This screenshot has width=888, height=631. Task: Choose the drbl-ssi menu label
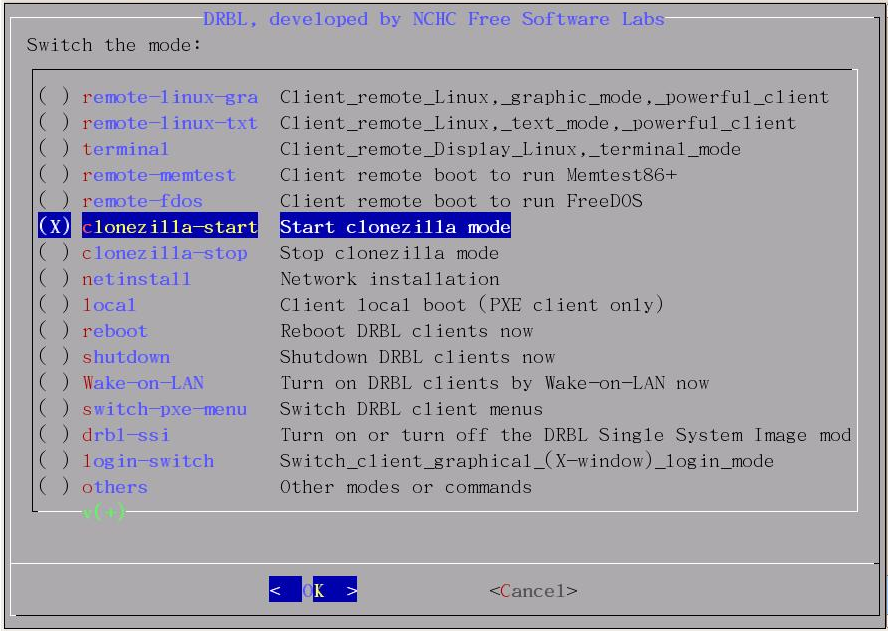(x=126, y=436)
